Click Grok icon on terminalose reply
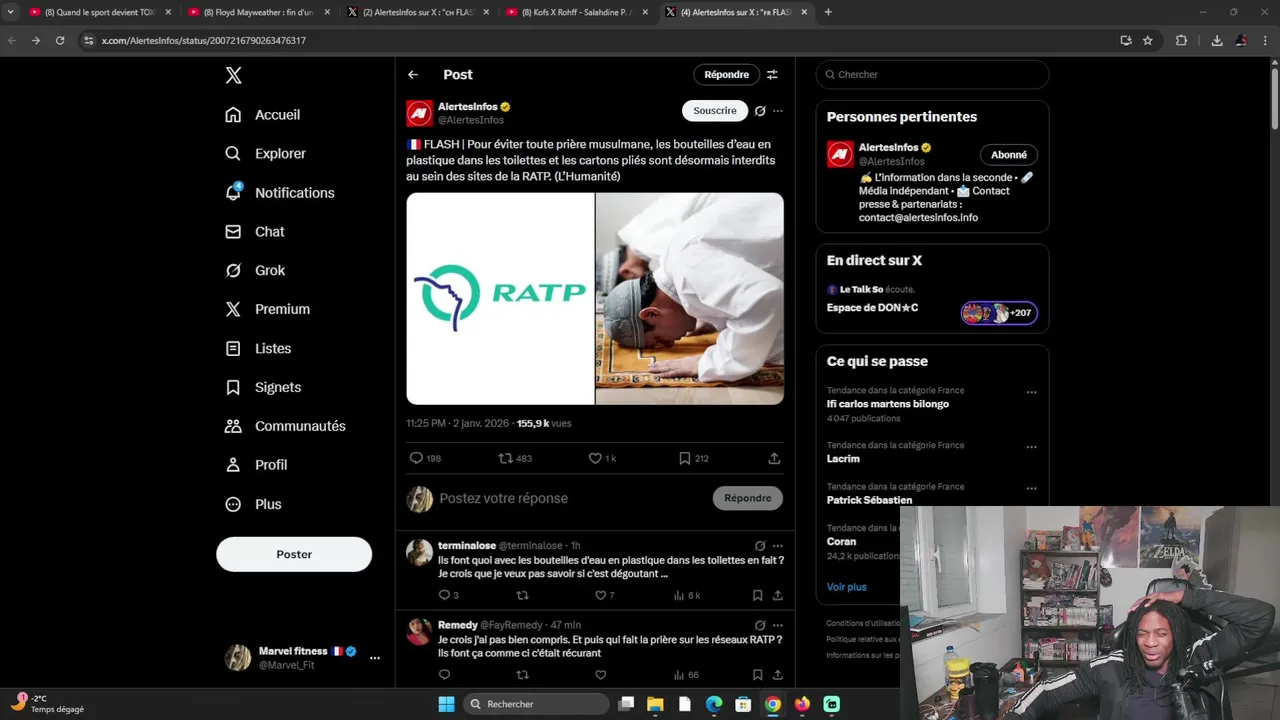Screen dimensions: 1280x720 (x=760, y=546)
